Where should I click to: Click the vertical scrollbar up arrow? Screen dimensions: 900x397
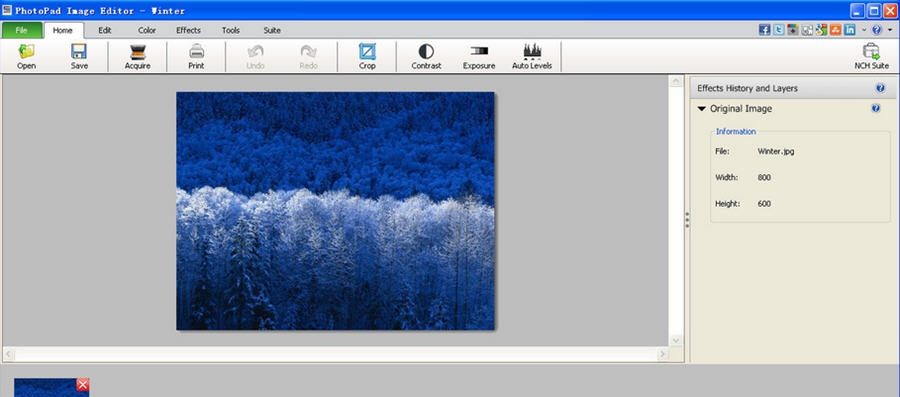click(x=676, y=81)
